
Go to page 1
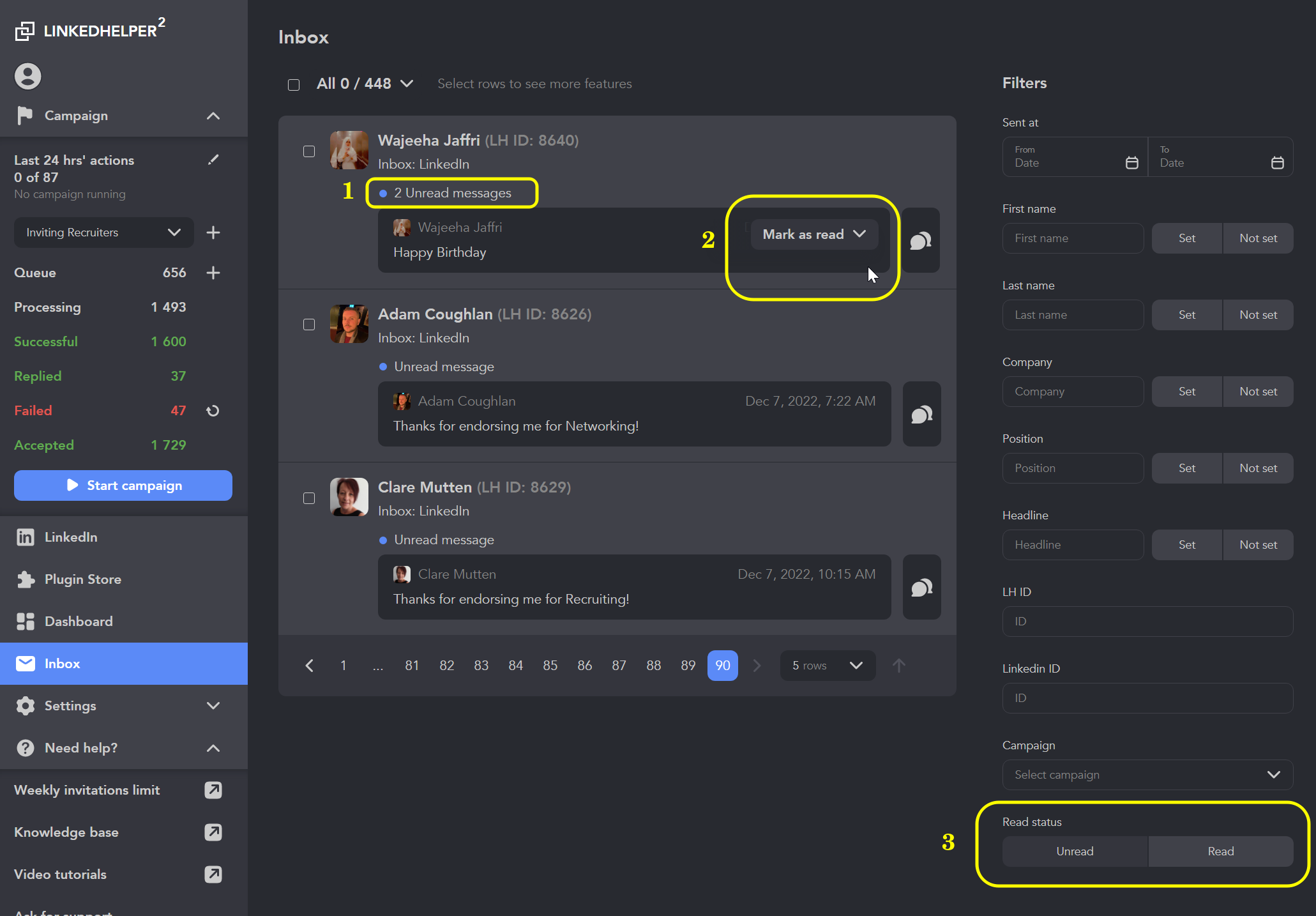click(344, 666)
